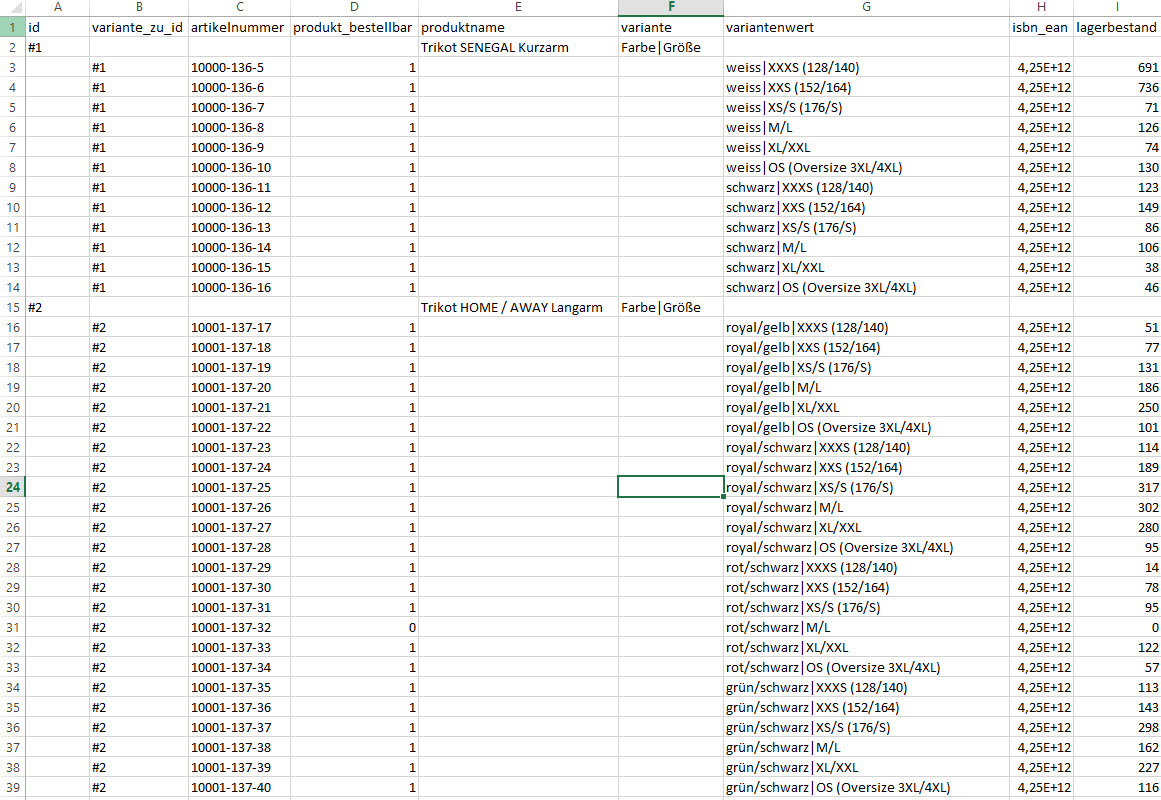
Task: Select column B header
Action: [139, 7]
